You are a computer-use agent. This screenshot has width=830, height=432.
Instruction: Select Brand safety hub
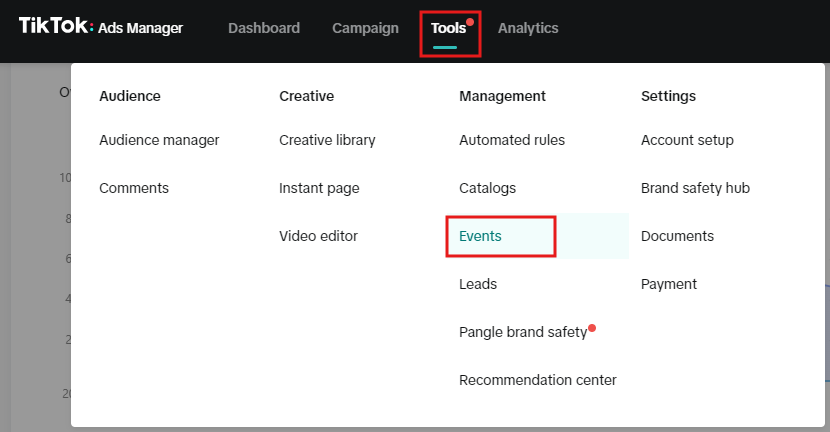click(695, 188)
